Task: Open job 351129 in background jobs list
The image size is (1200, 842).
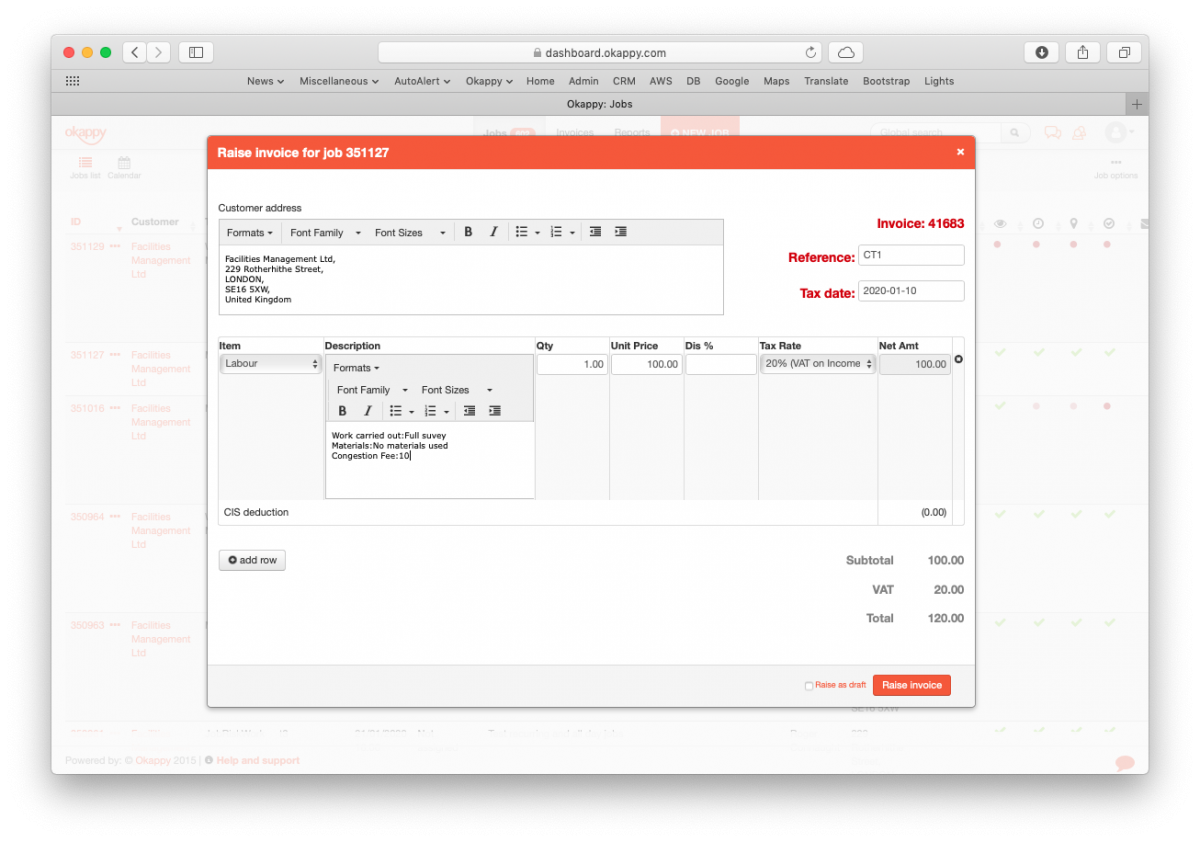Action: (x=87, y=246)
